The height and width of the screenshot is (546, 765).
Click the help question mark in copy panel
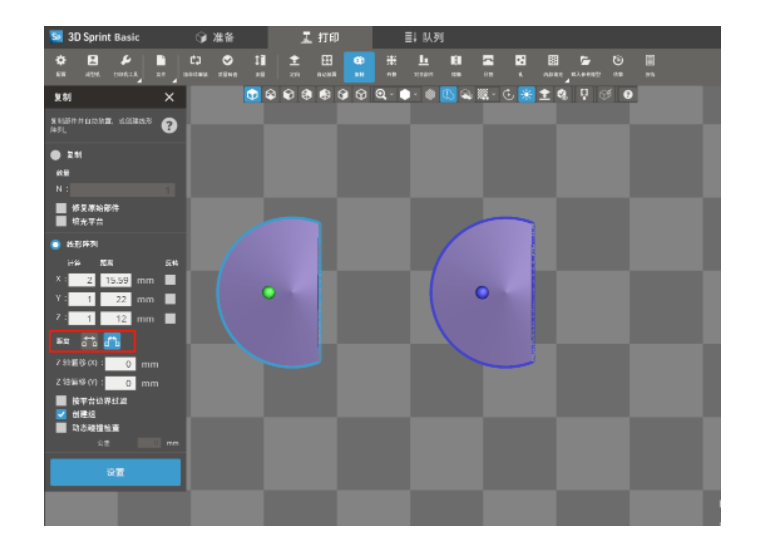coord(169,125)
